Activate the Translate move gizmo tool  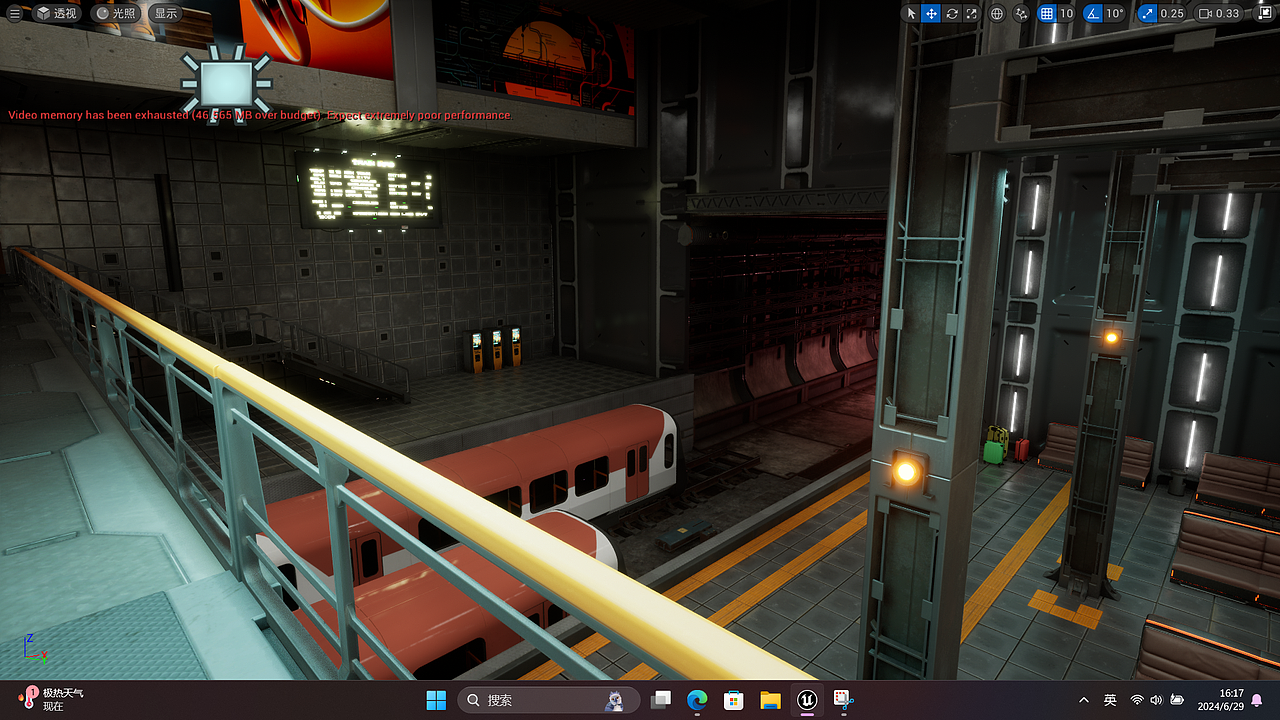(931, 13)
